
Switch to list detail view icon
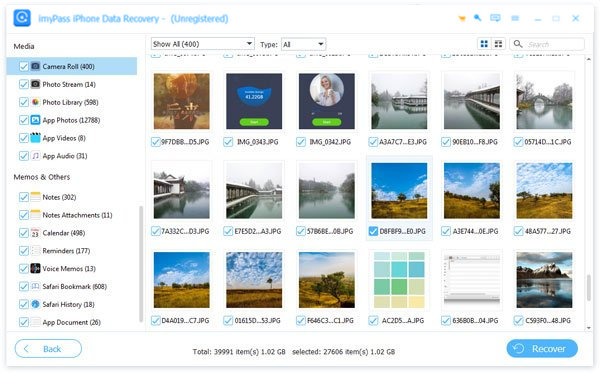[498, 44]
